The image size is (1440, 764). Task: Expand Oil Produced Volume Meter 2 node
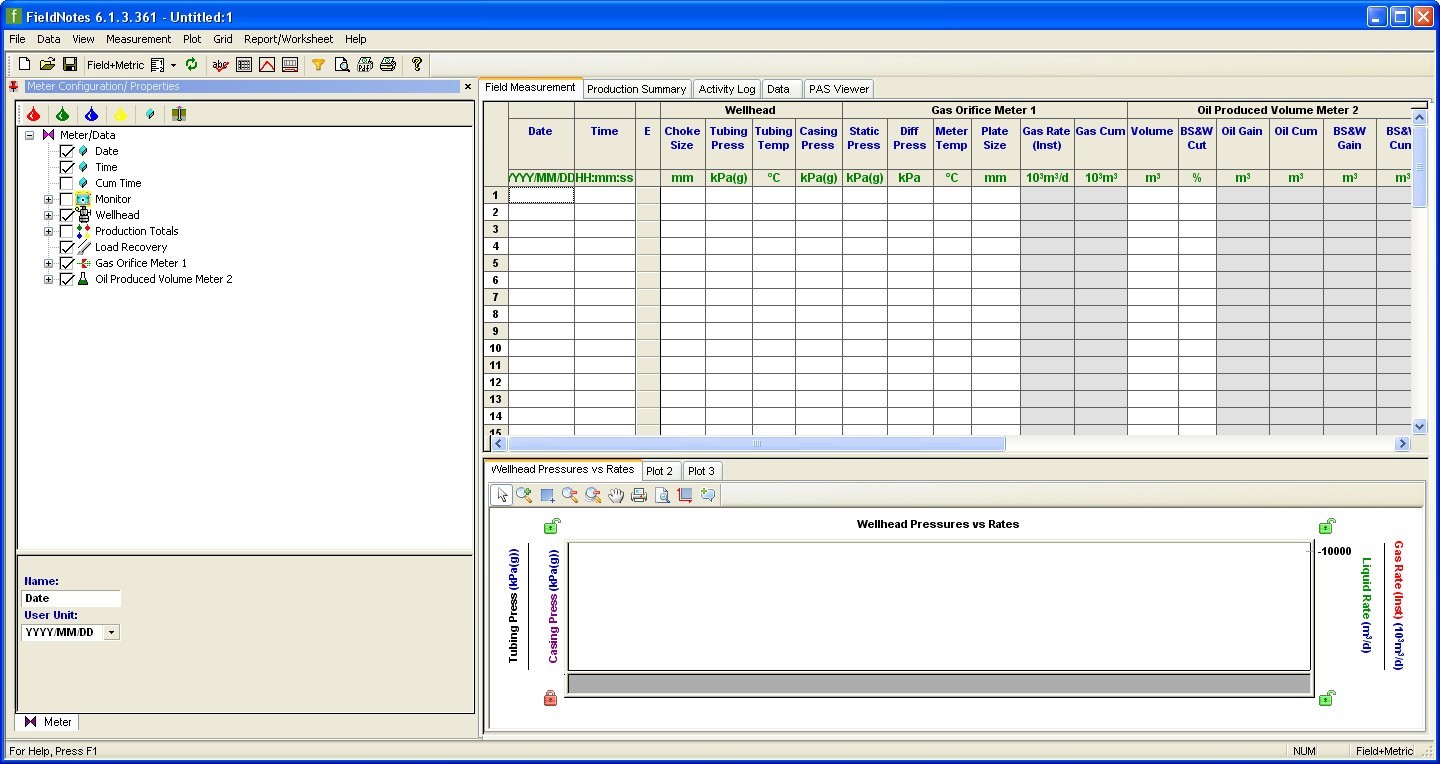48,279
